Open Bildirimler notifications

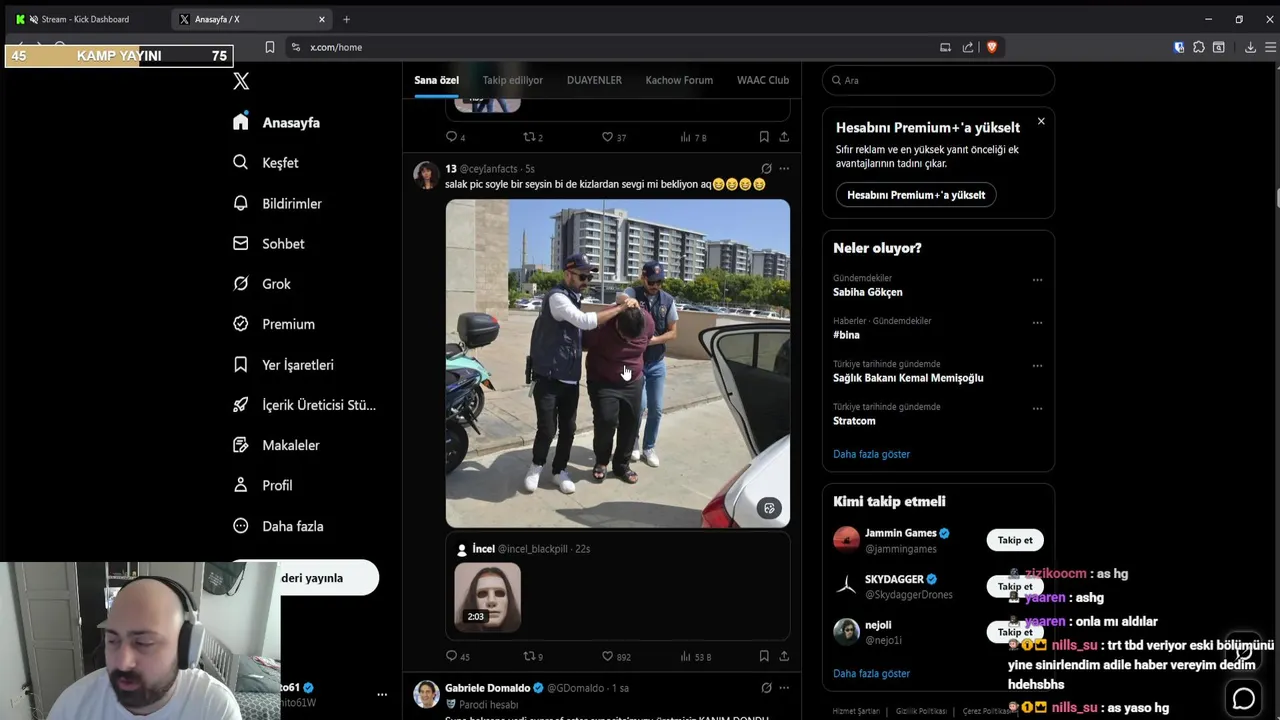pyautogui.click(x=277, y=203)
